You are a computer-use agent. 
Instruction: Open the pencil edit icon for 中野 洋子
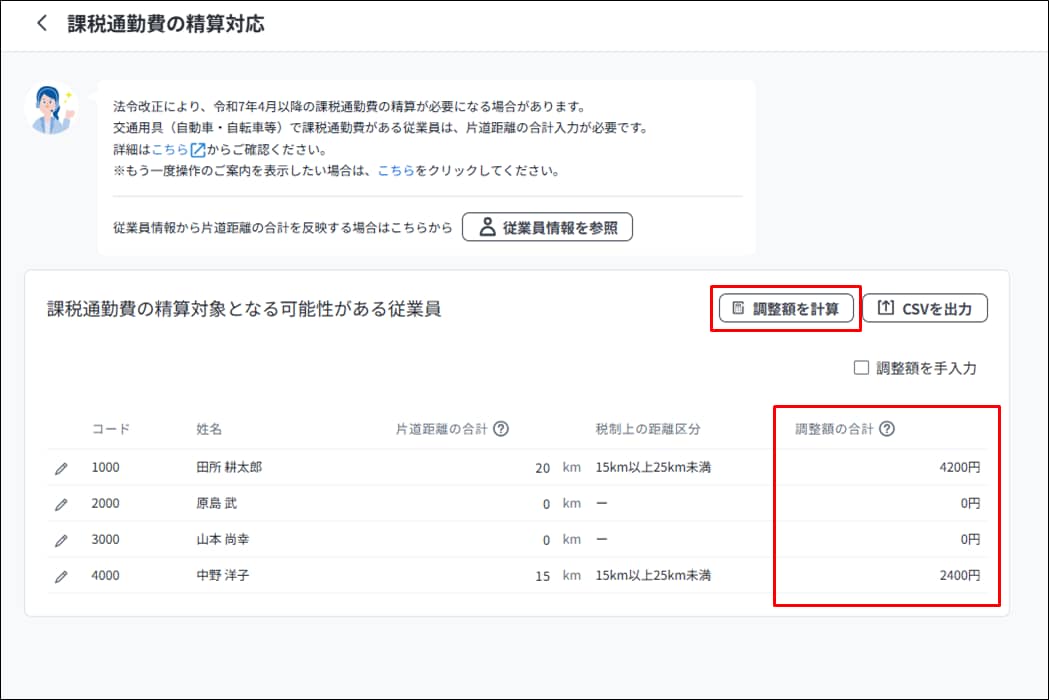point(60,576)
